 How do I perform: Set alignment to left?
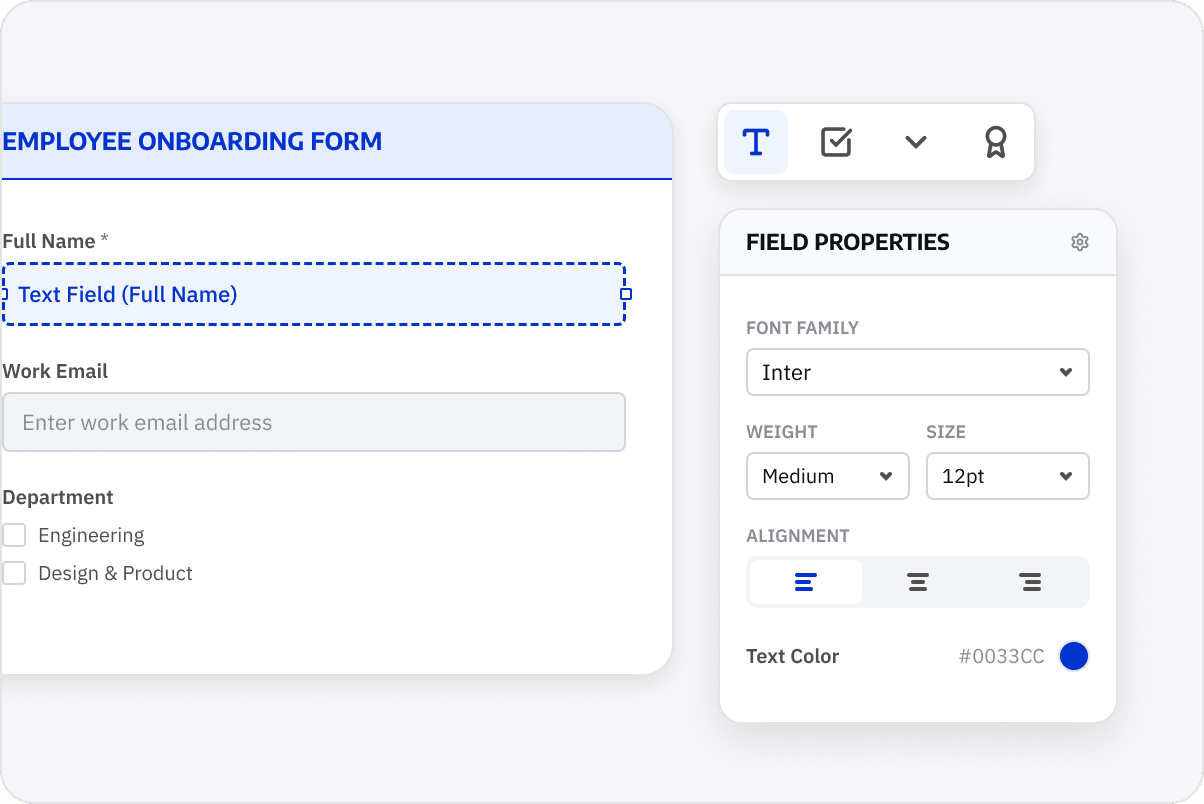806,582
